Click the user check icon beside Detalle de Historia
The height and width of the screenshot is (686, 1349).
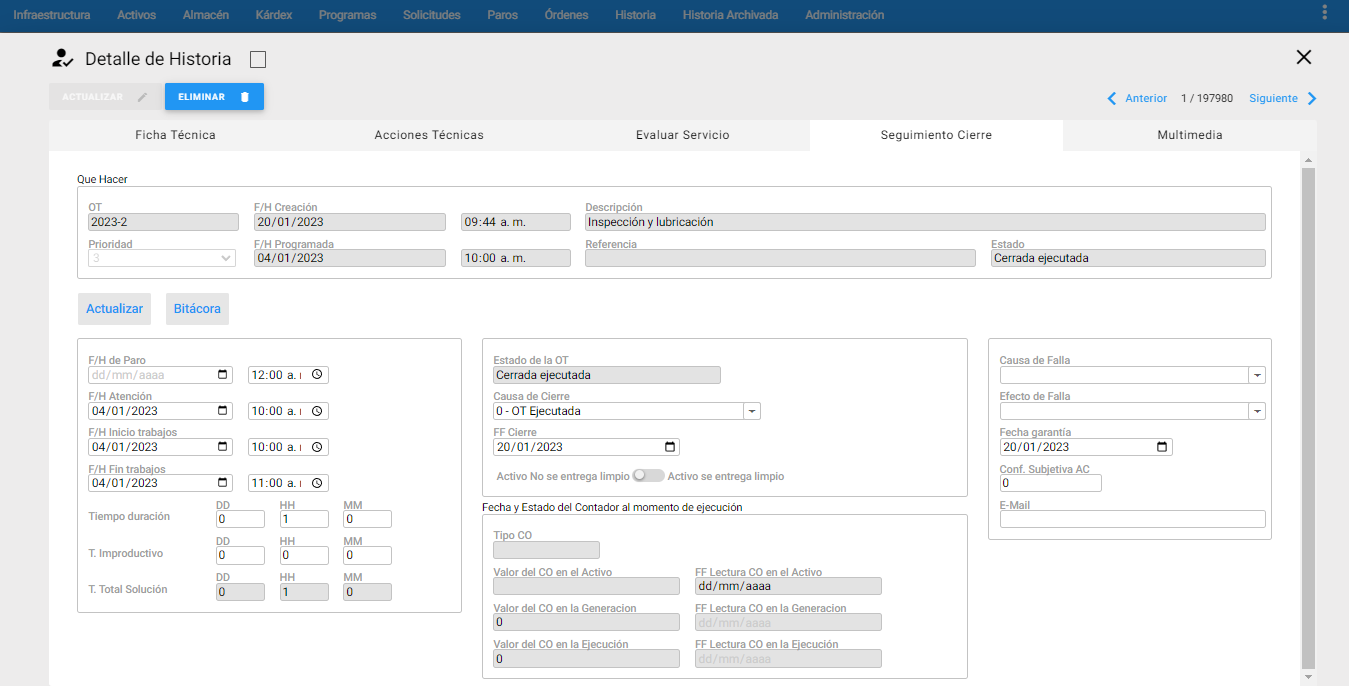(63, 58)
